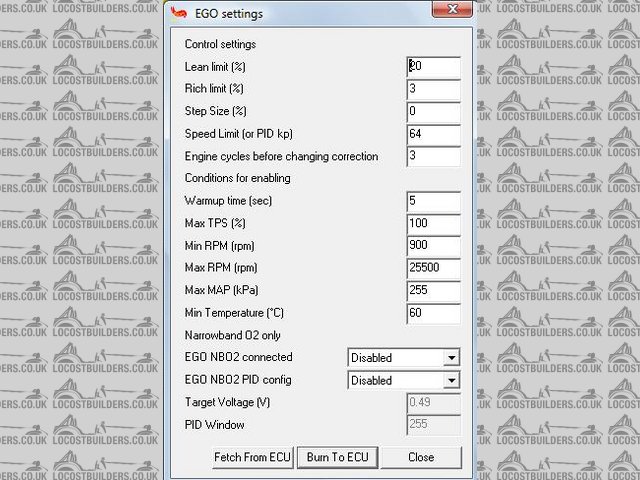Select the Max TPS (%) field
Viewport: 640px width, 480px height.
point(433,224)
